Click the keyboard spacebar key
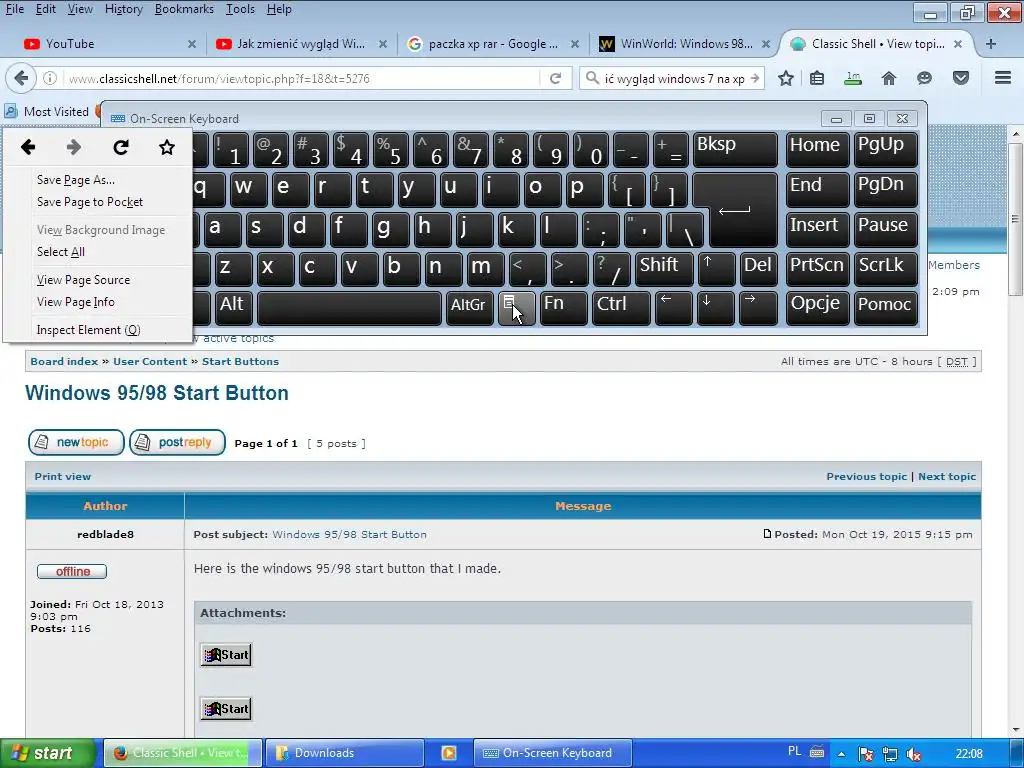Screen dimensions: 1024x768 pyautogui.click(x=349, y=308)
